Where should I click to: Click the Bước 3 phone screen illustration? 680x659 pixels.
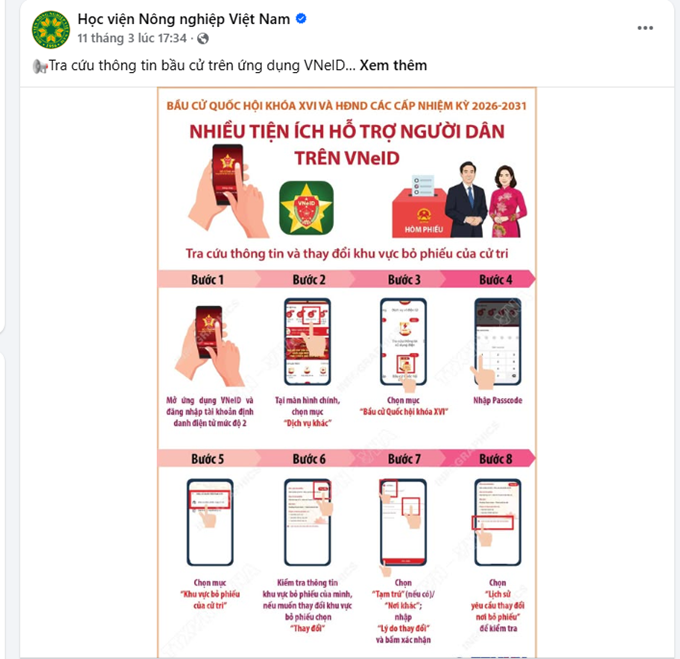[403, 342]
